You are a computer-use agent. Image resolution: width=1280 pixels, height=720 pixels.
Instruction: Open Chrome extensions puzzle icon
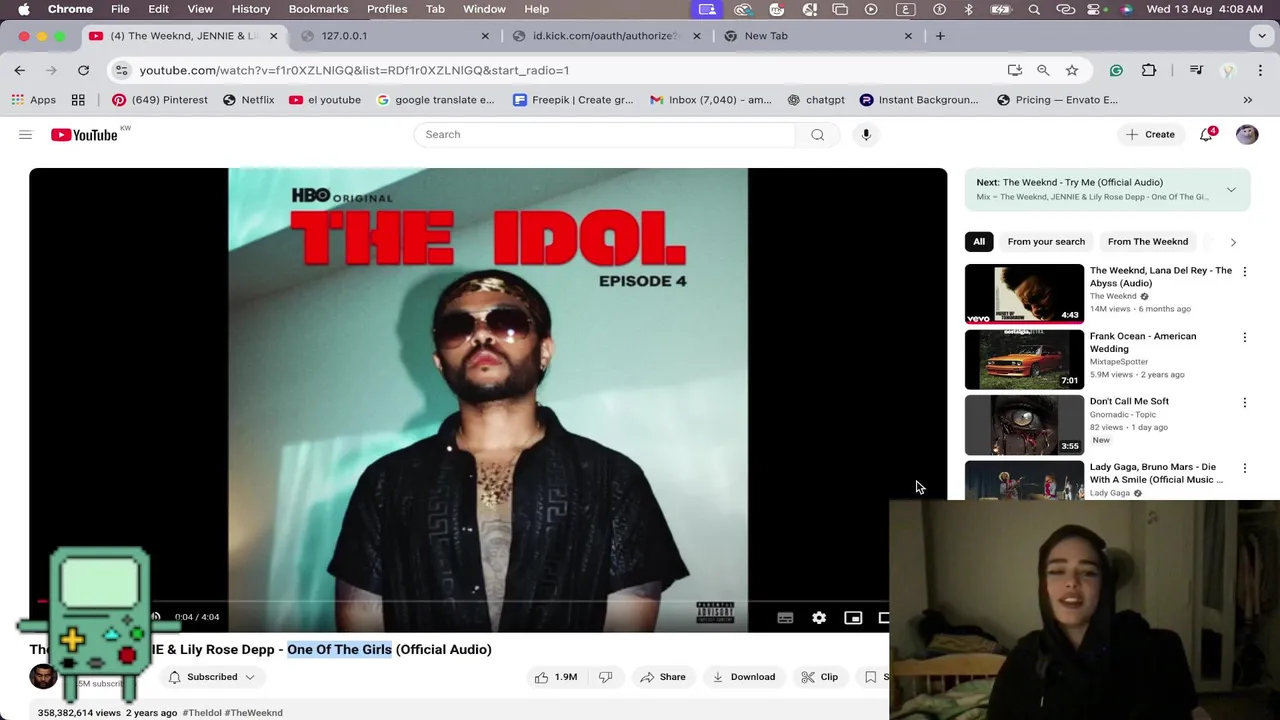click(1149, 70)
